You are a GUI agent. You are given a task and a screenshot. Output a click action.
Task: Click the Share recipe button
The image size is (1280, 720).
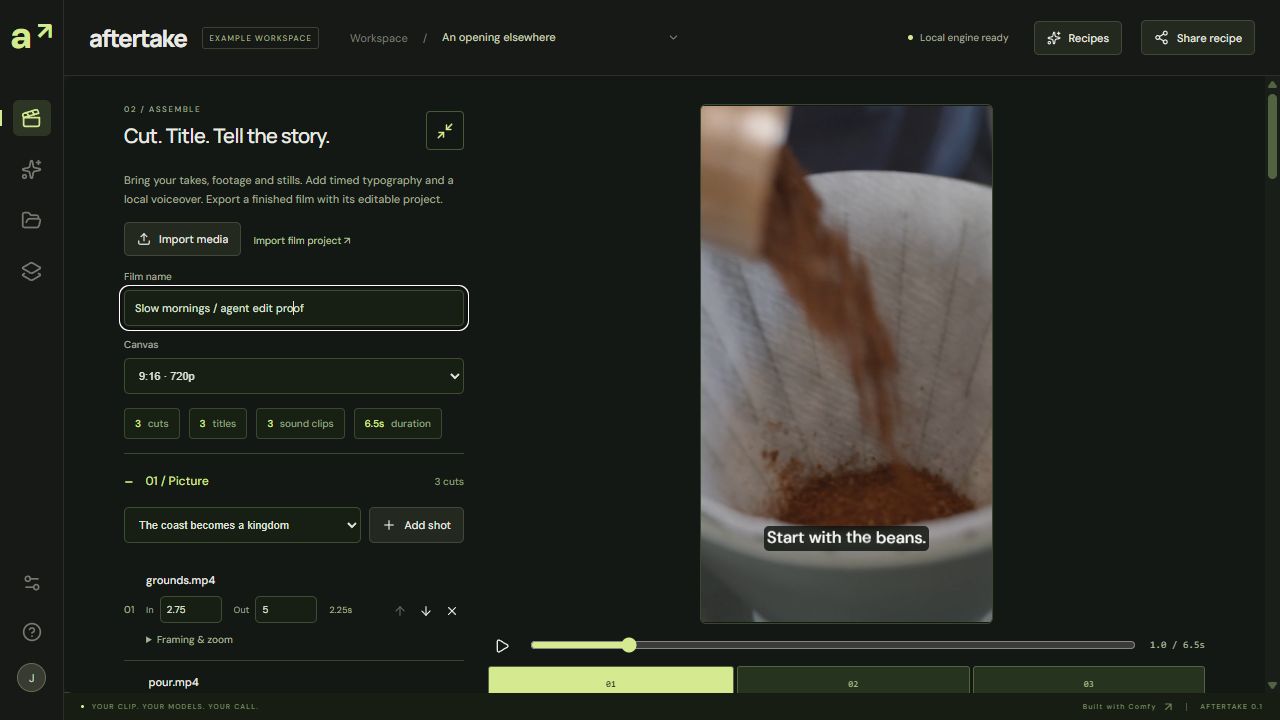(1198, 38)
